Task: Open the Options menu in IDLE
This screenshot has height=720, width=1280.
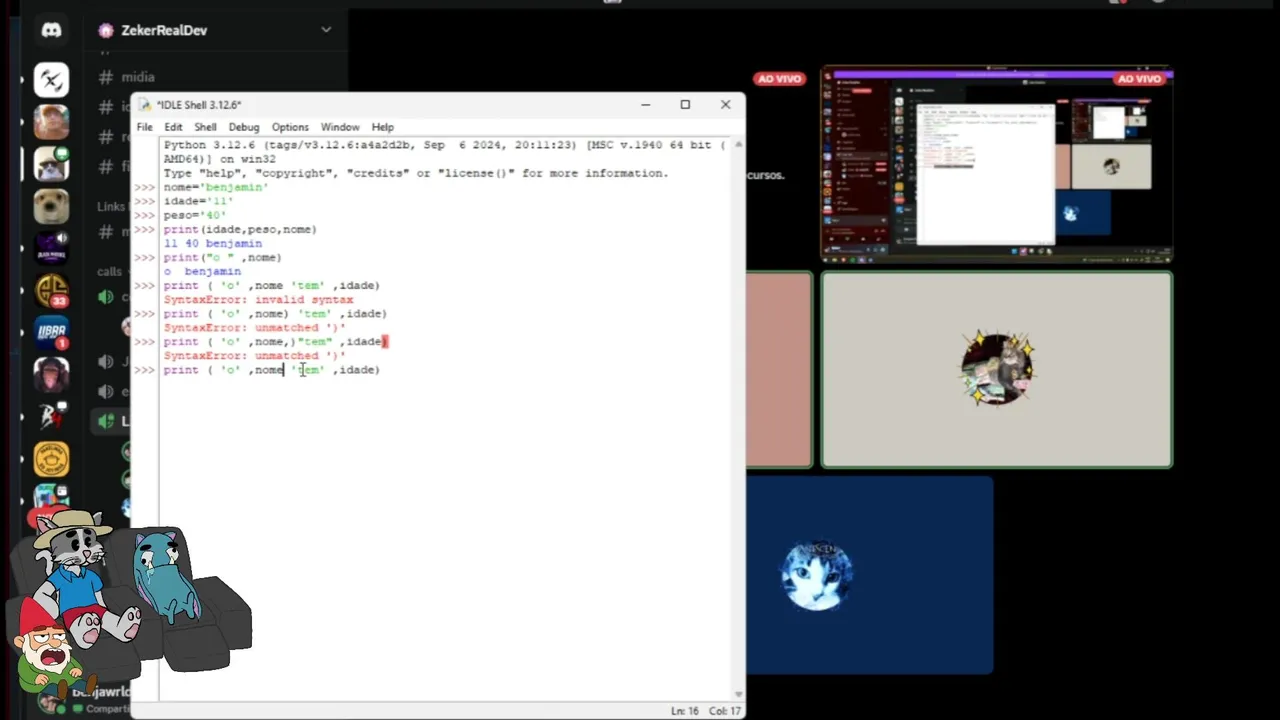Action: click(x=290, y=127)
